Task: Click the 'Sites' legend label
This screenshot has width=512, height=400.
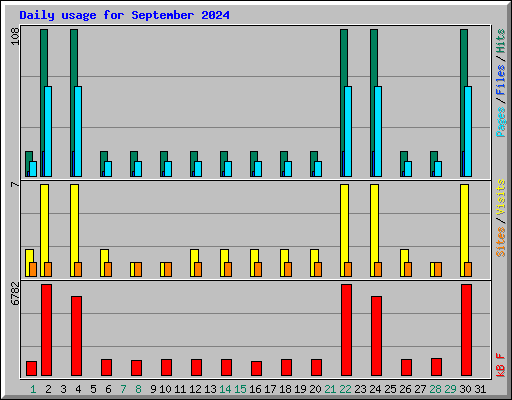Action: tap(501, 242)
